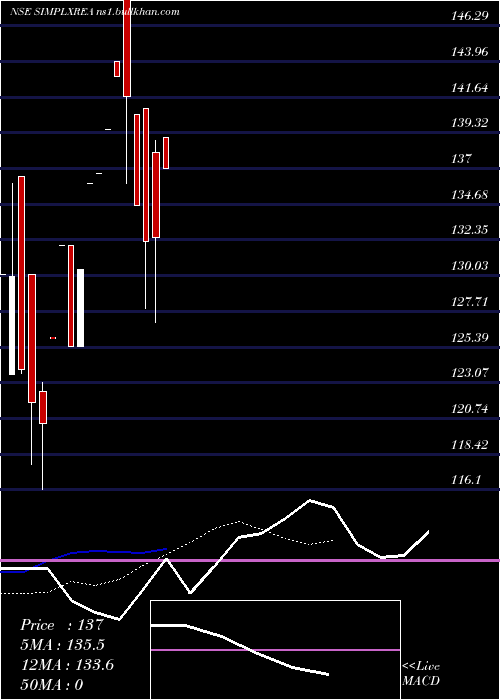Click the 118.42 price axis label

click(470, 445)
